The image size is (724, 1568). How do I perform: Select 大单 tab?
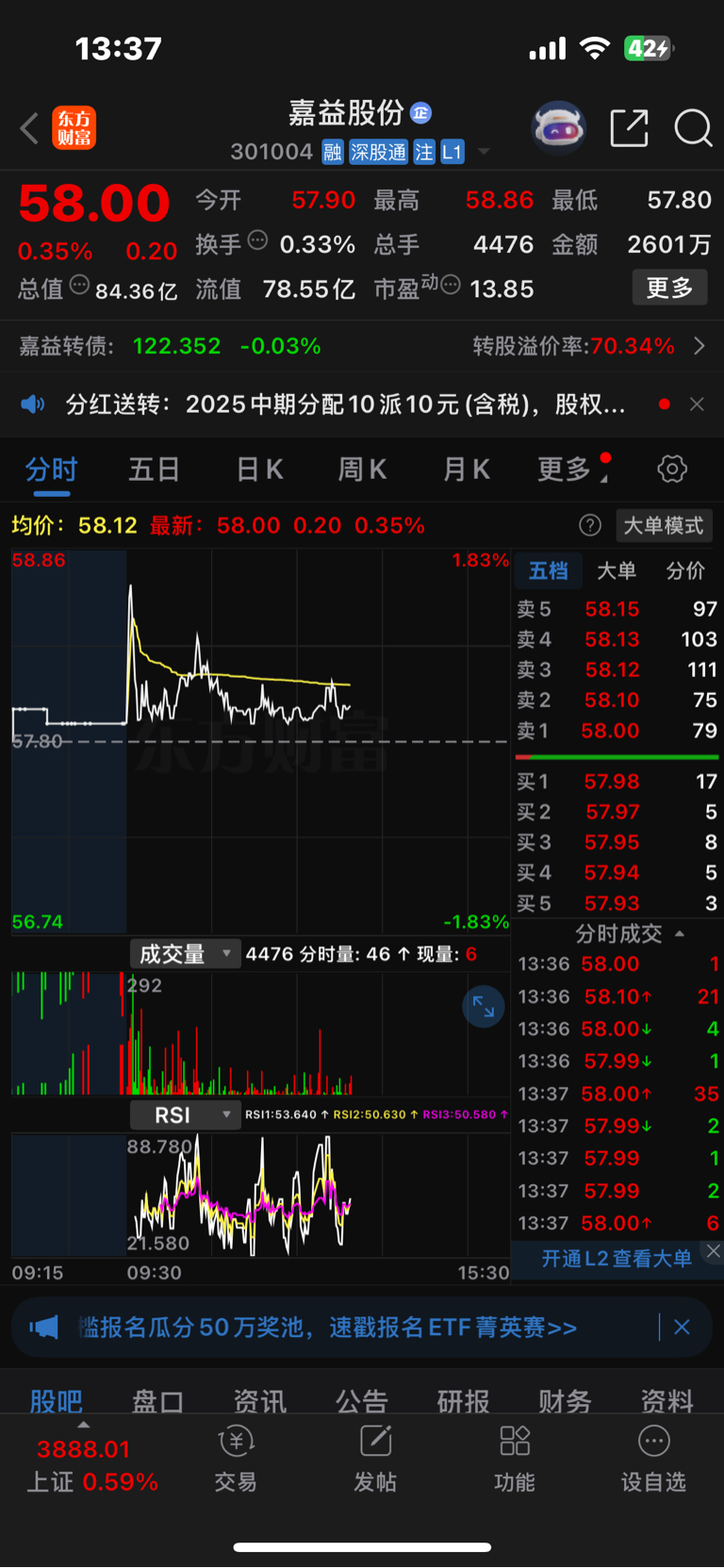coord(617,570)
